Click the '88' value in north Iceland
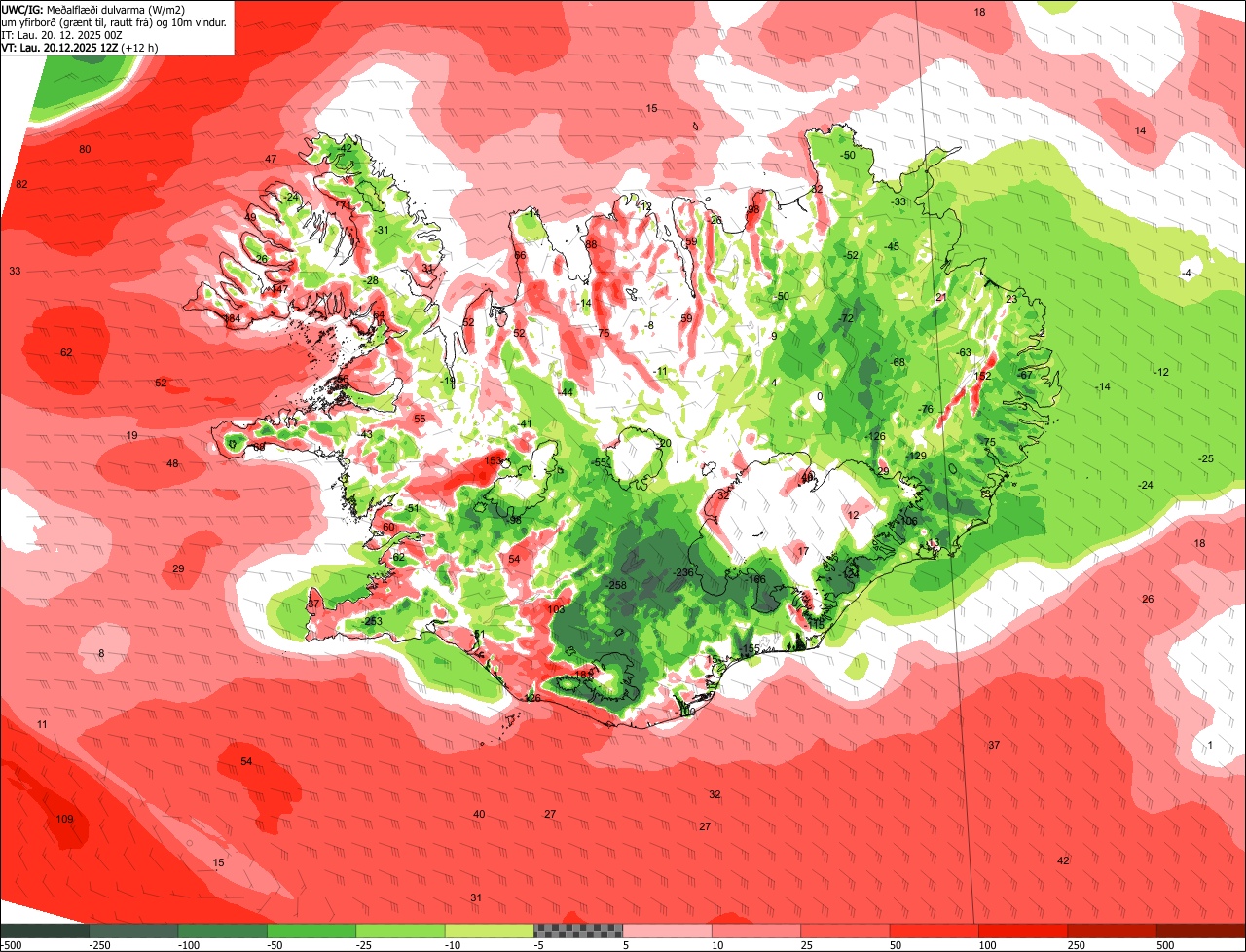The image size is (1246, 952). (x=591, y=244)
